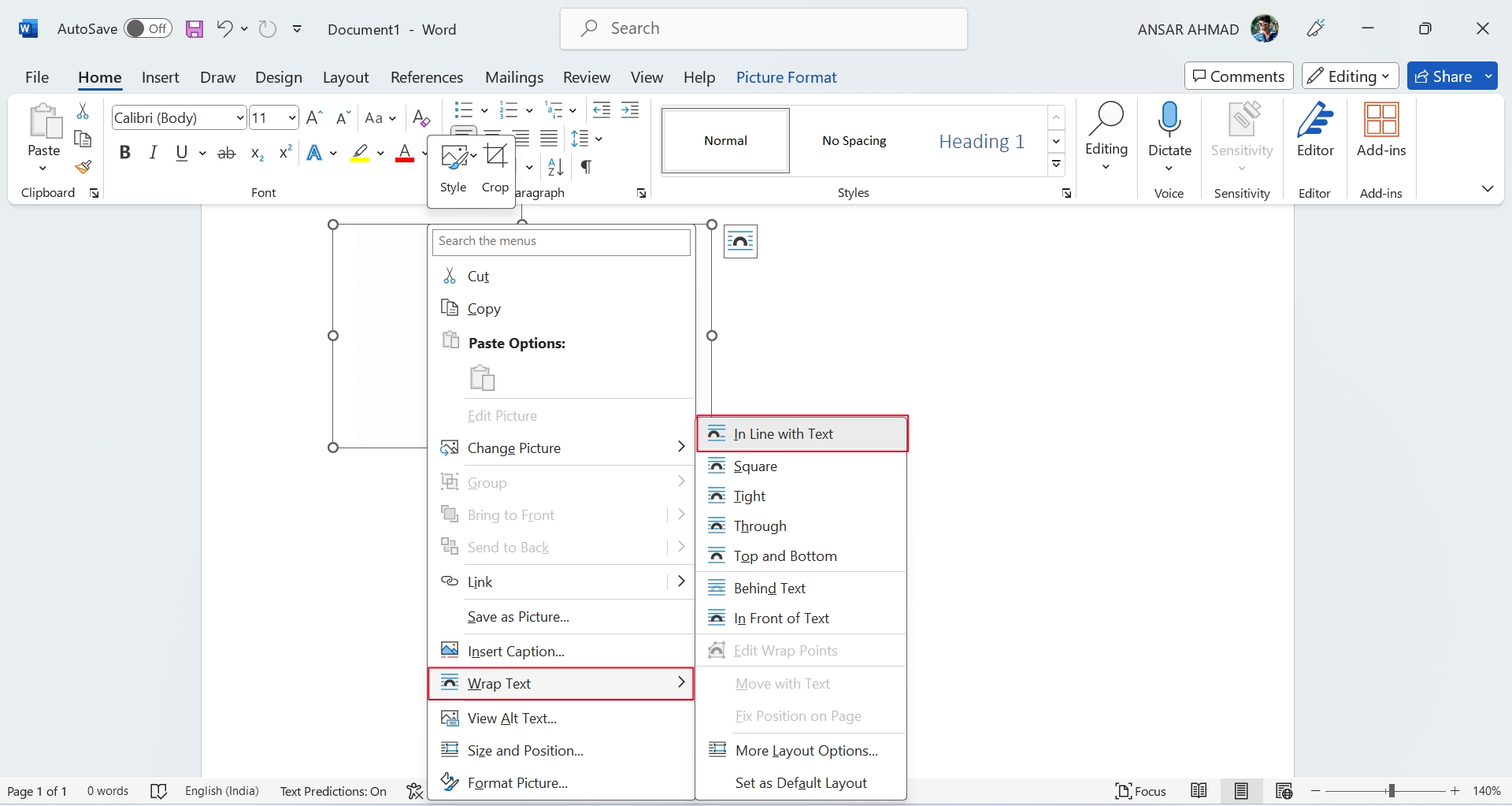The width and height of the screenshot is (1512, 806).
Task: Launch the Editor pane
Action: pos(1314,130)
